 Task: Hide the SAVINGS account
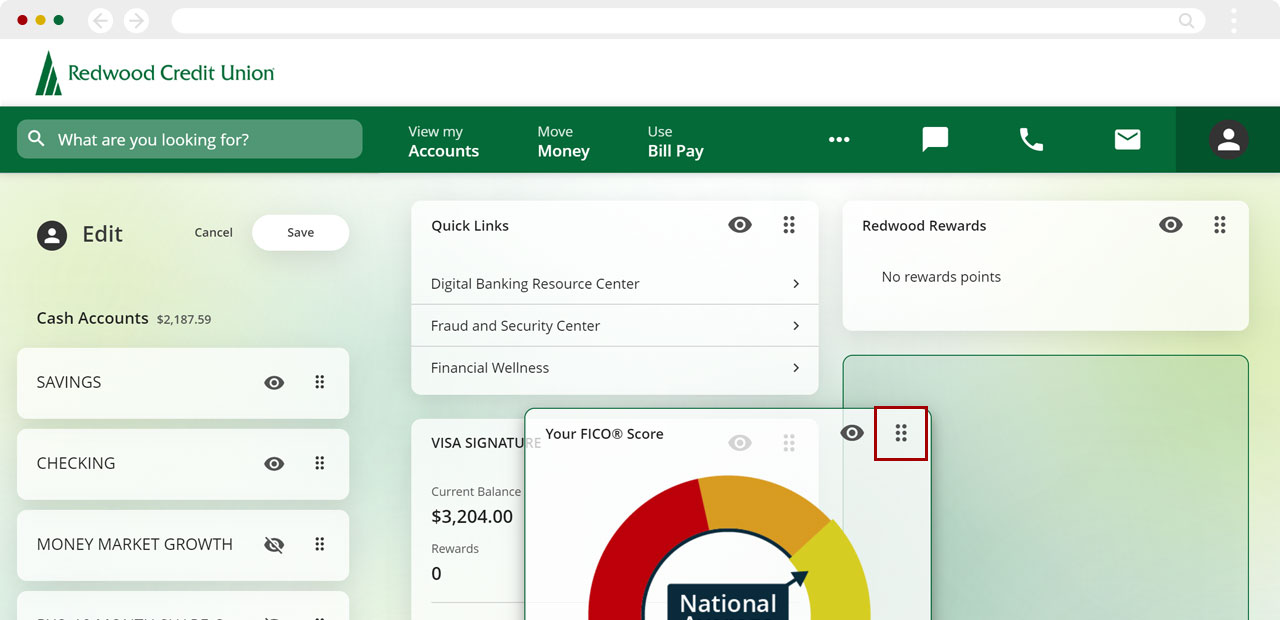pyautogui.click(x=274, y=382)
